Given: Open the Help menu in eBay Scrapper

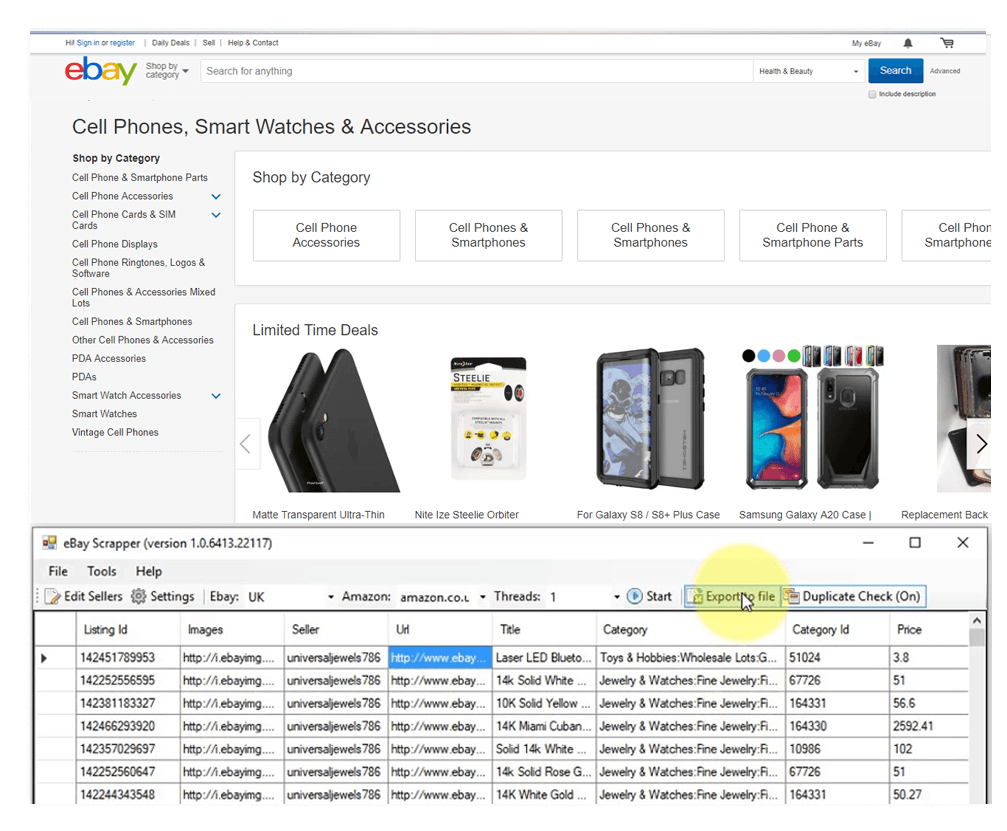Looking at the screenshot, I should (x=148, y=571).
